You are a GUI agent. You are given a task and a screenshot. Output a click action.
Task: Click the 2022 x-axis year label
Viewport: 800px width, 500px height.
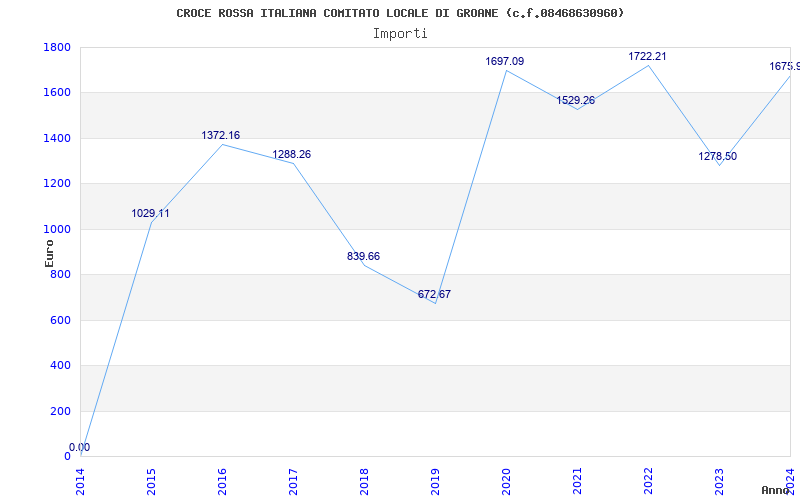tap(648, 482)
